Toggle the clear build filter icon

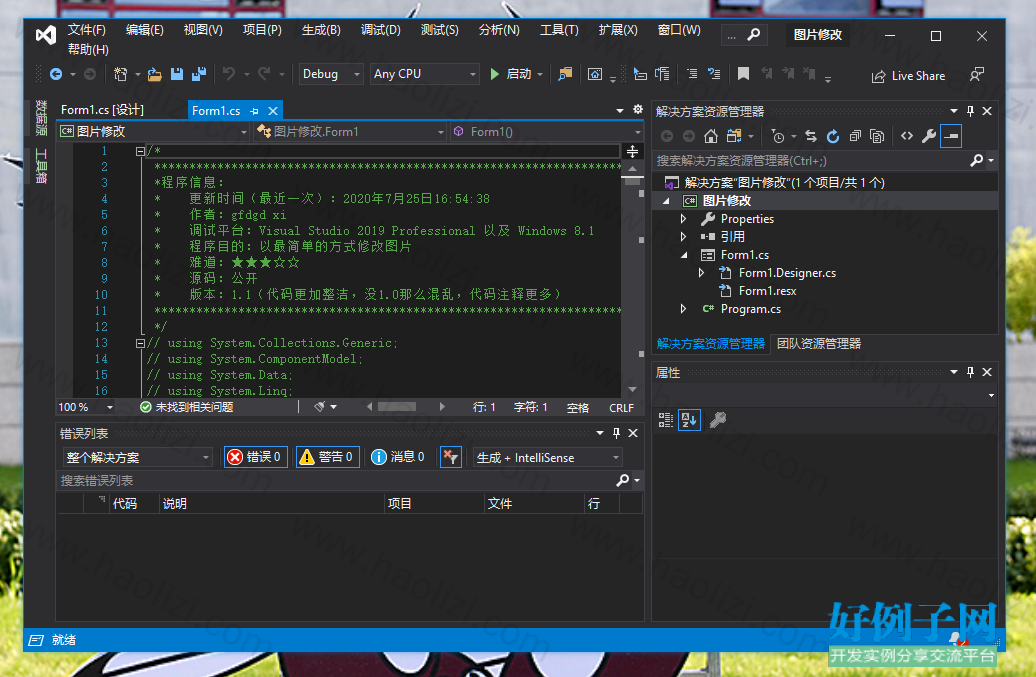point(451,457)
